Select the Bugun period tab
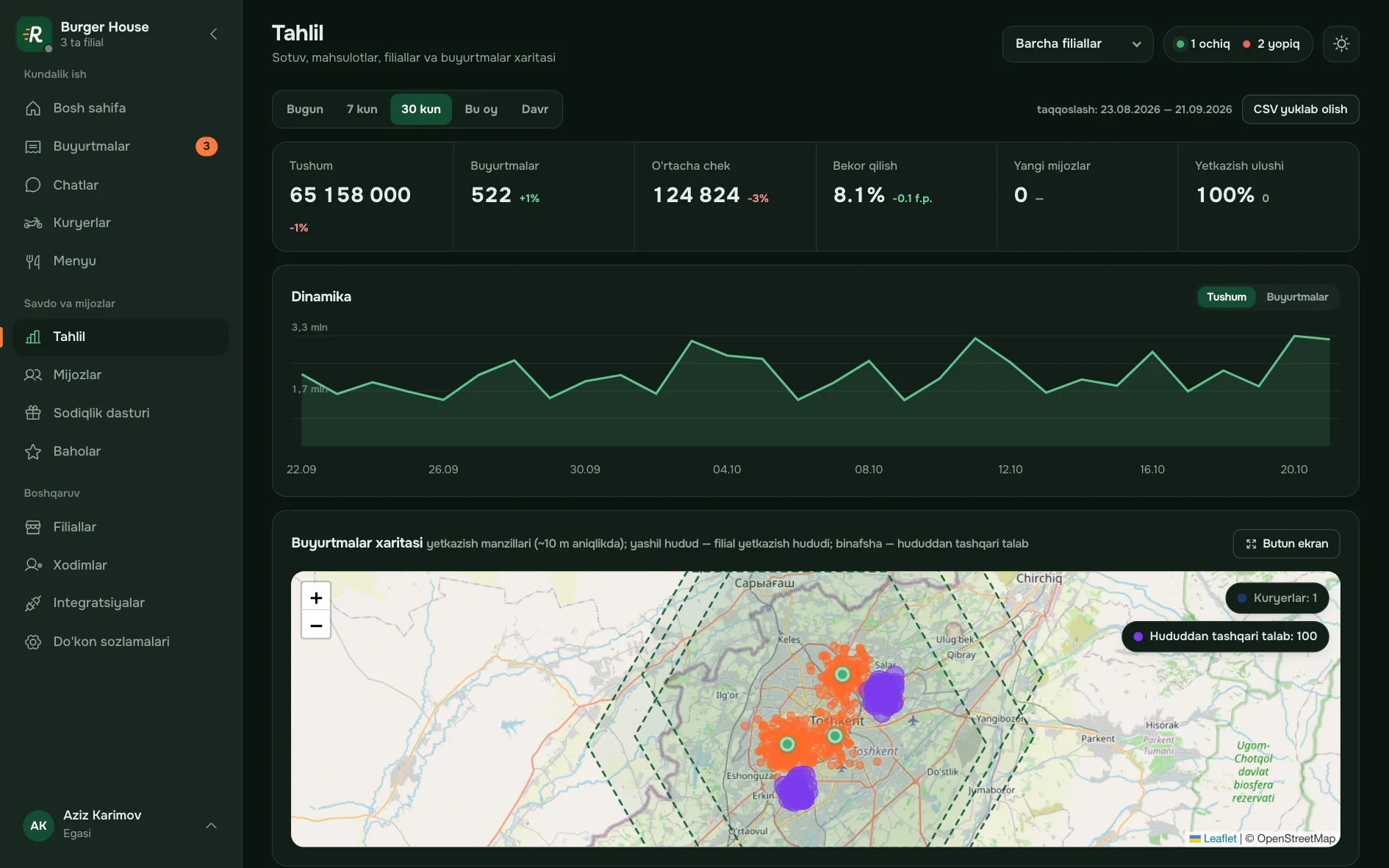 (305, 110)
